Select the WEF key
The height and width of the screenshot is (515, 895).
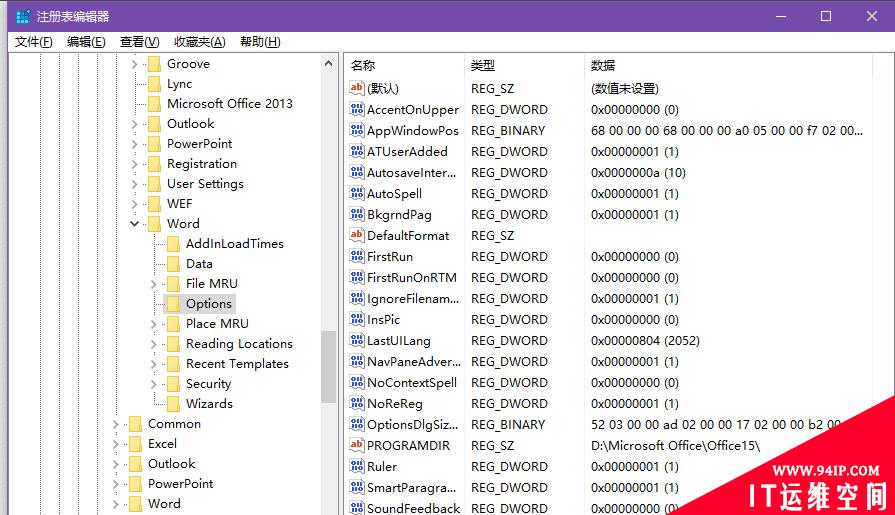(179, 204)
